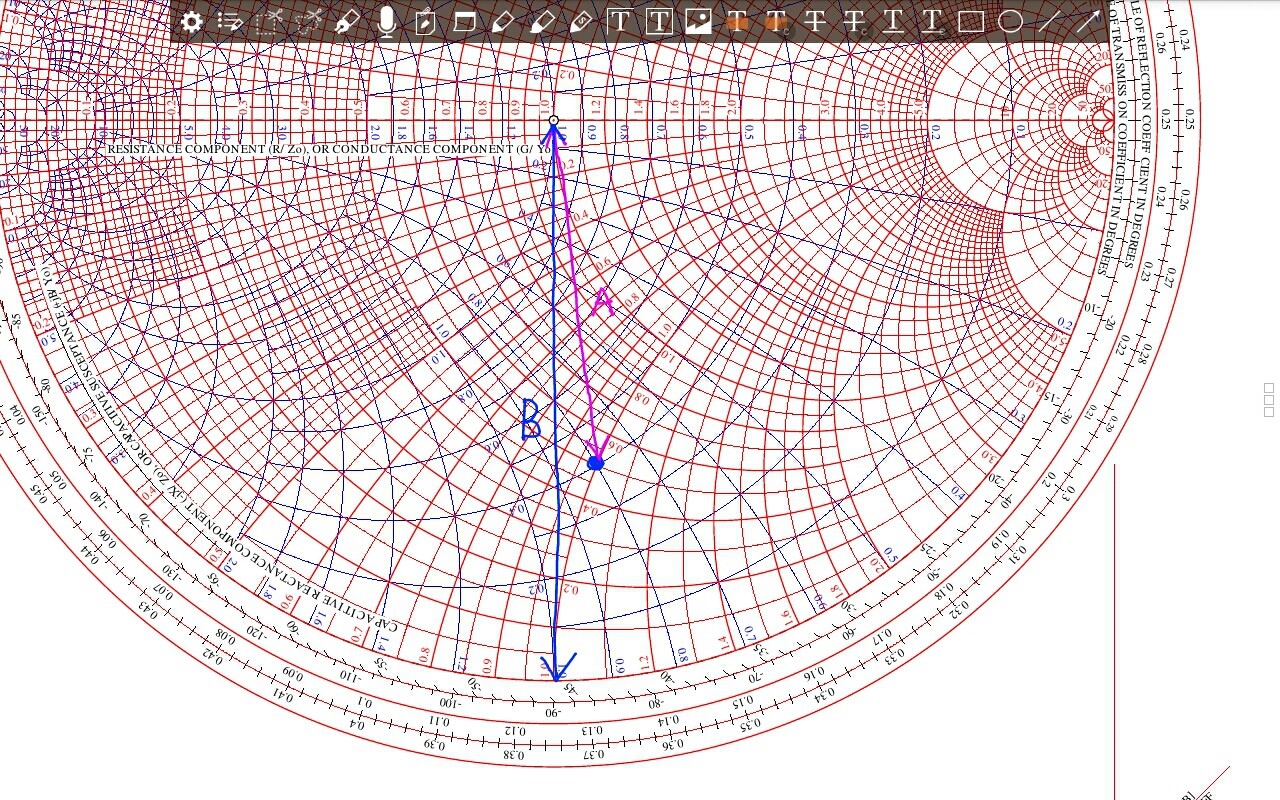The image size is (1280, 800).
Task: Select the second strikethrough text tool
Action: pyautogui.click(x=854, y=21)
